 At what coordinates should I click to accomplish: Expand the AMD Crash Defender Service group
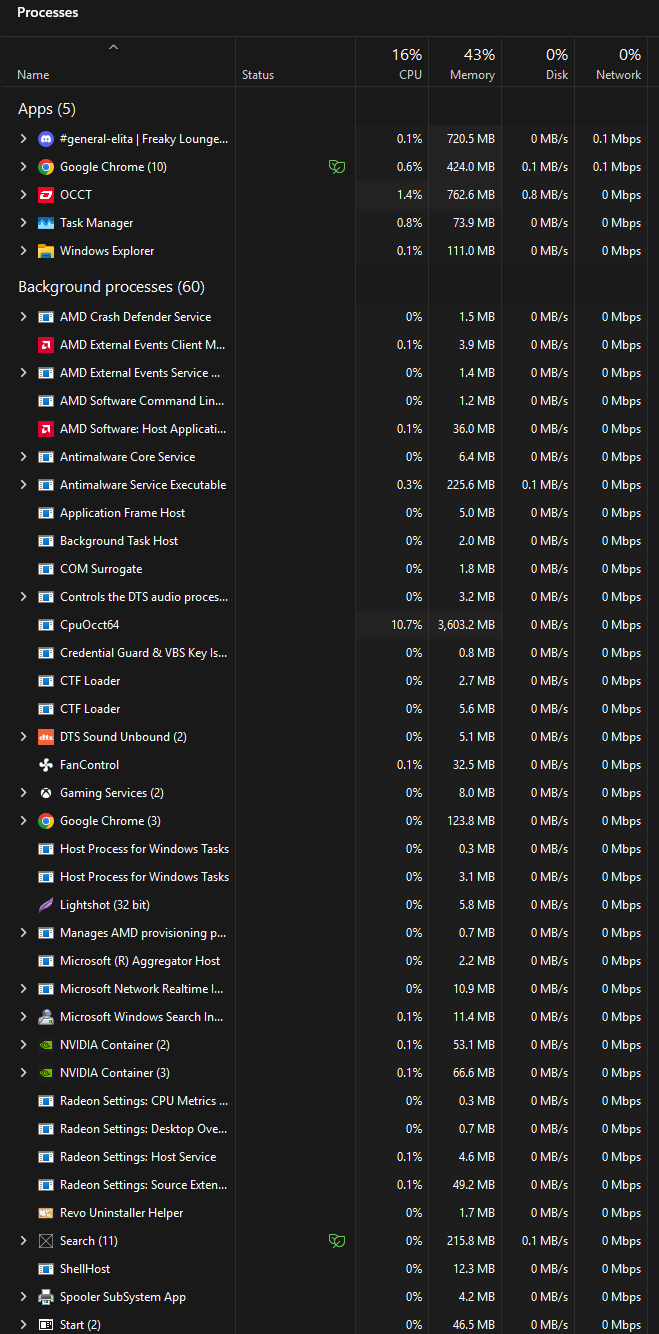[x=23, y=317]
